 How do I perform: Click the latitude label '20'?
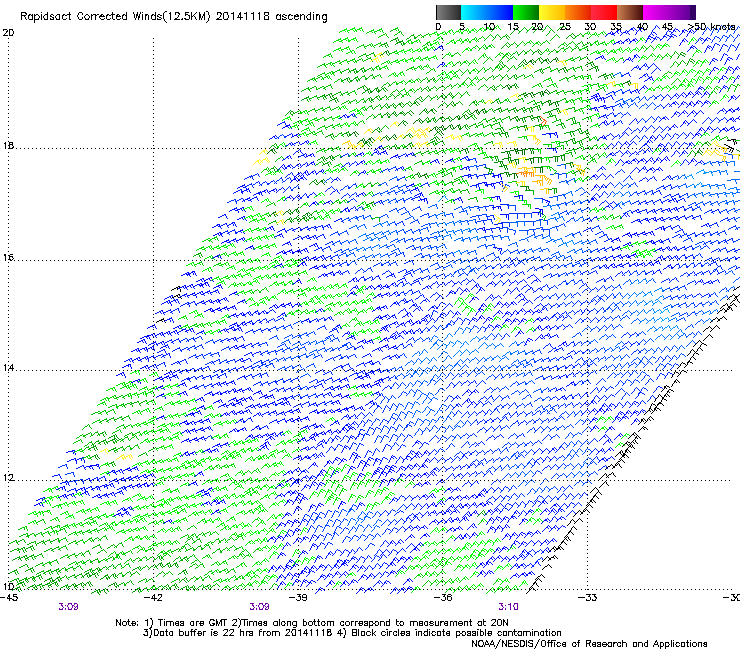(x=8, y=33)
